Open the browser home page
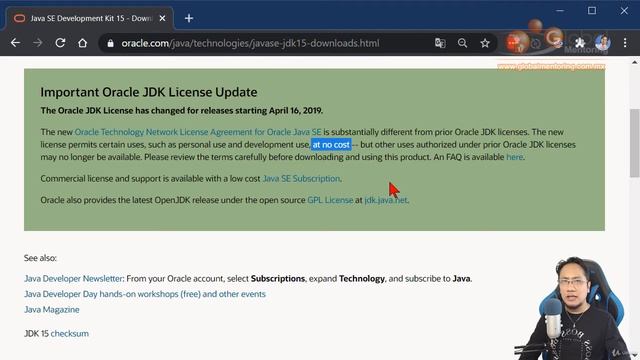This screenshot has width=640, height=360. (82, 43)
